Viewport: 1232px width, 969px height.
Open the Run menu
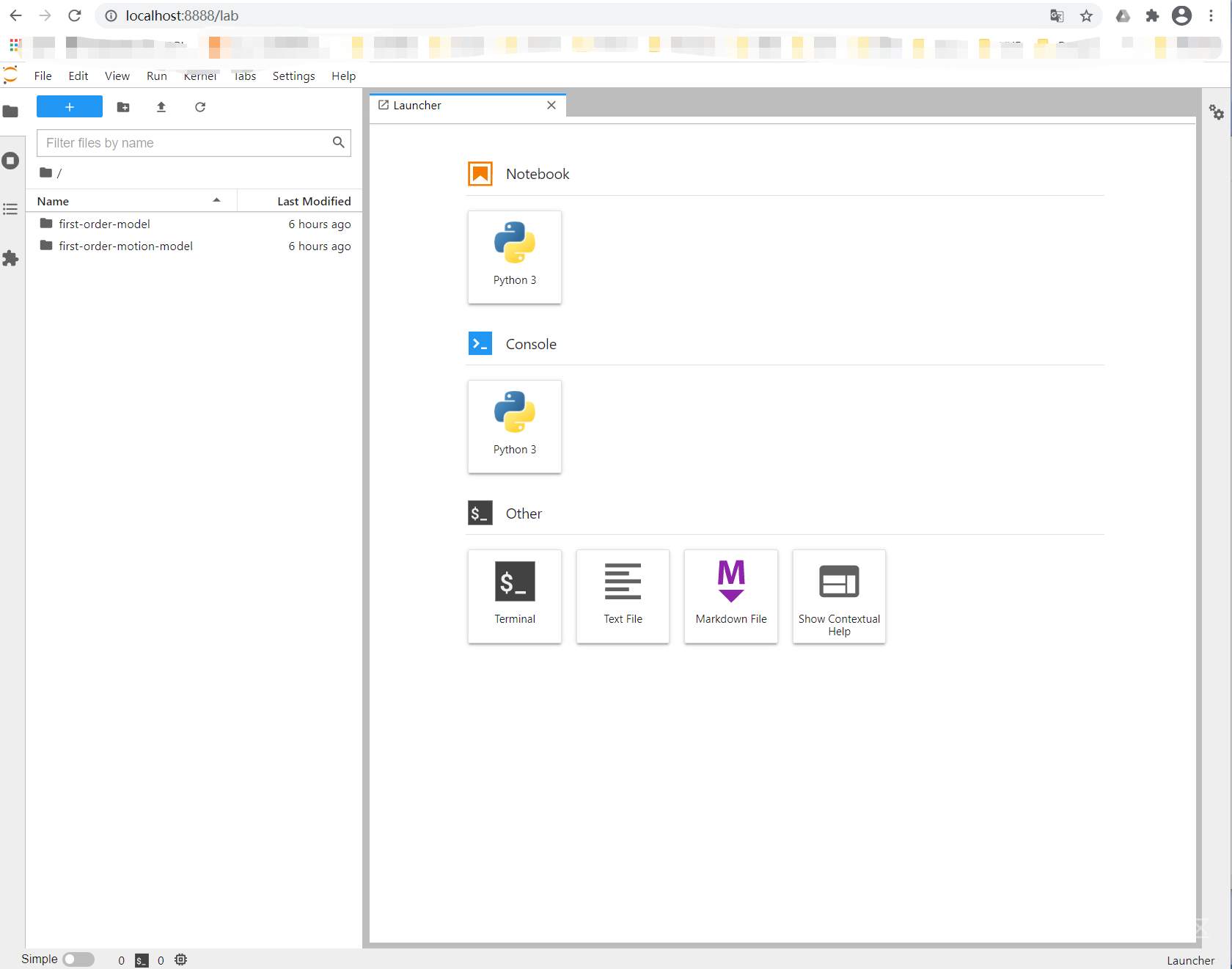click(x=157, y=76)
